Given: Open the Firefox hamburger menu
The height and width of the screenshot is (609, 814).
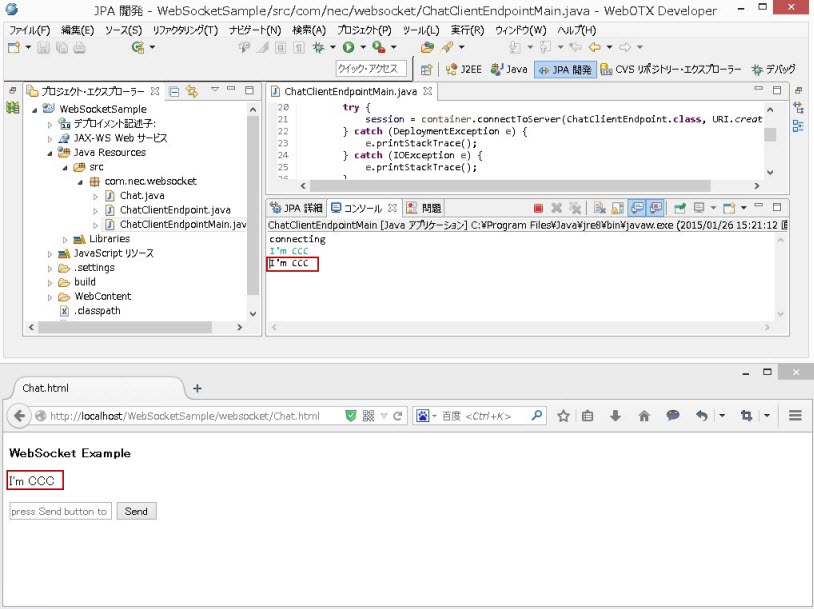Looking at the screenshot, I should (796, 415).
